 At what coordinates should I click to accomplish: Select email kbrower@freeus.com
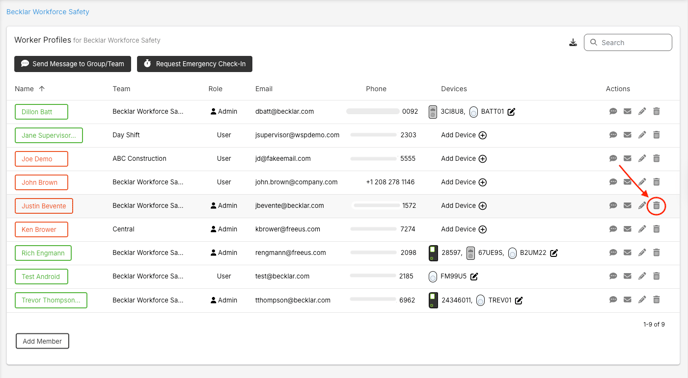(x=288, y=229)
